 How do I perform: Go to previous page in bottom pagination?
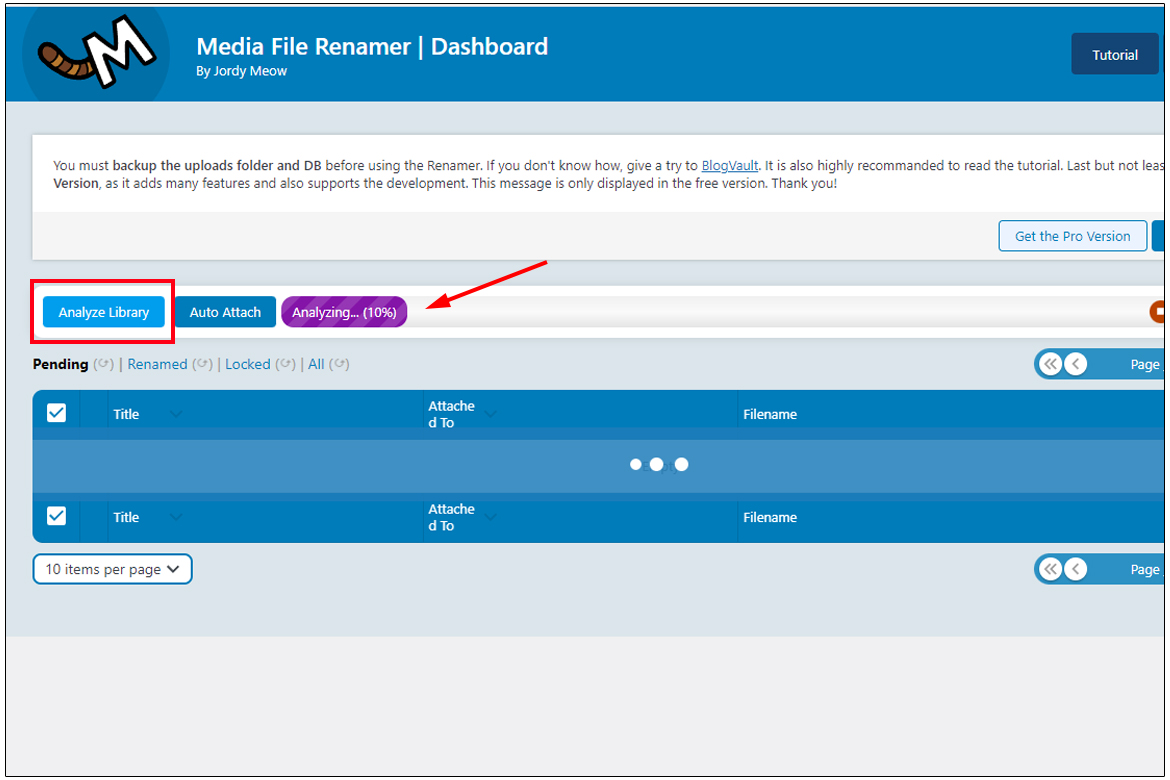pos(1075,570)
